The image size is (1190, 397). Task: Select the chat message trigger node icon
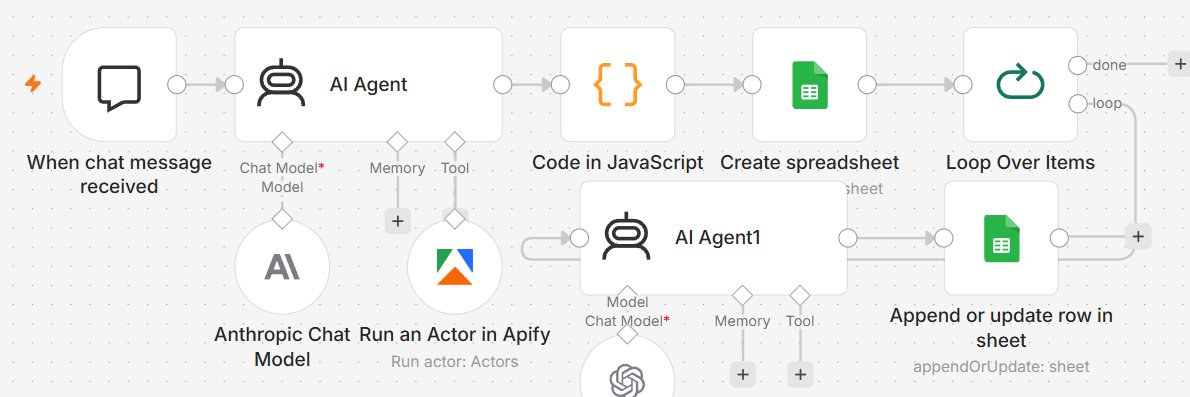tap(119, 85)
